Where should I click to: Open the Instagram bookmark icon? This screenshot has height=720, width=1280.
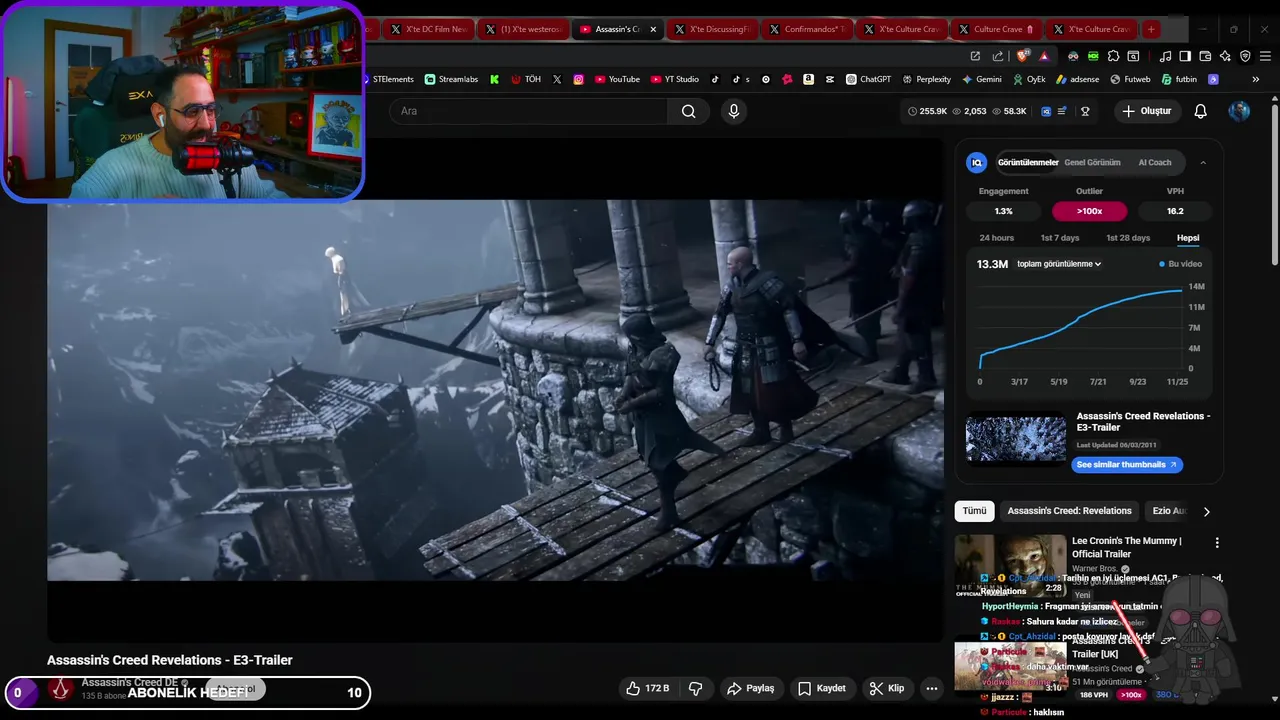point(578,79)
